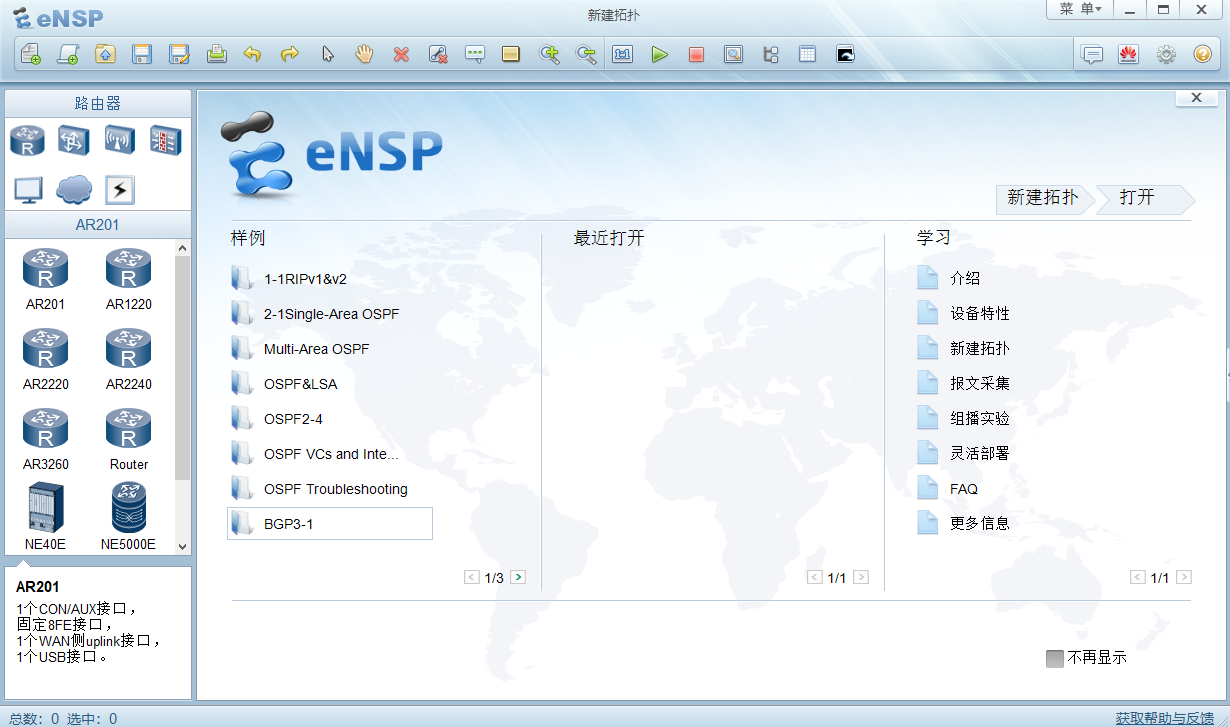Open the BGP3-1 sample
Image resolution: width=1230 pixels, height=727 pixels.
(330, 524)
